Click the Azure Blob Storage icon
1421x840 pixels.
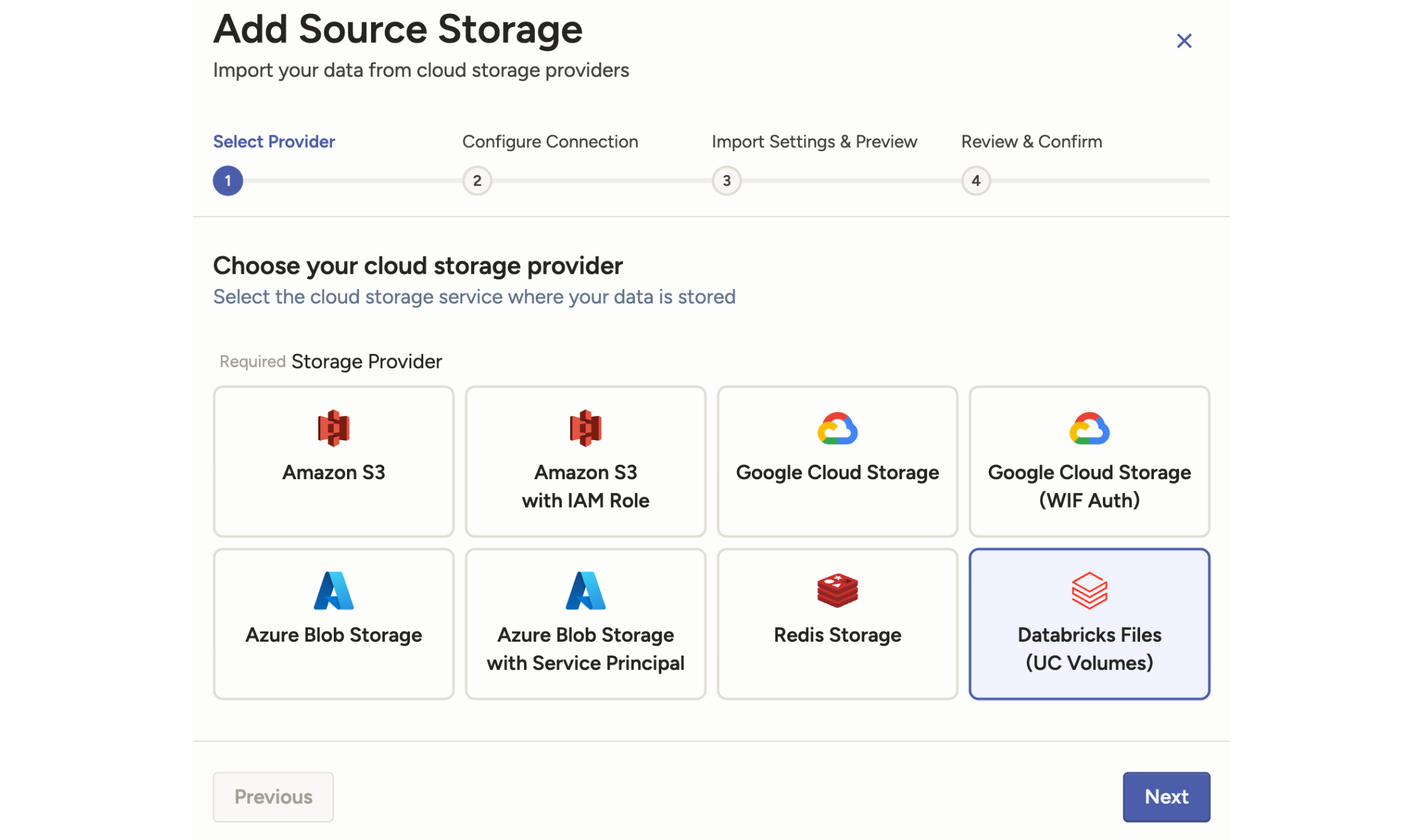[x=333, y=591]
